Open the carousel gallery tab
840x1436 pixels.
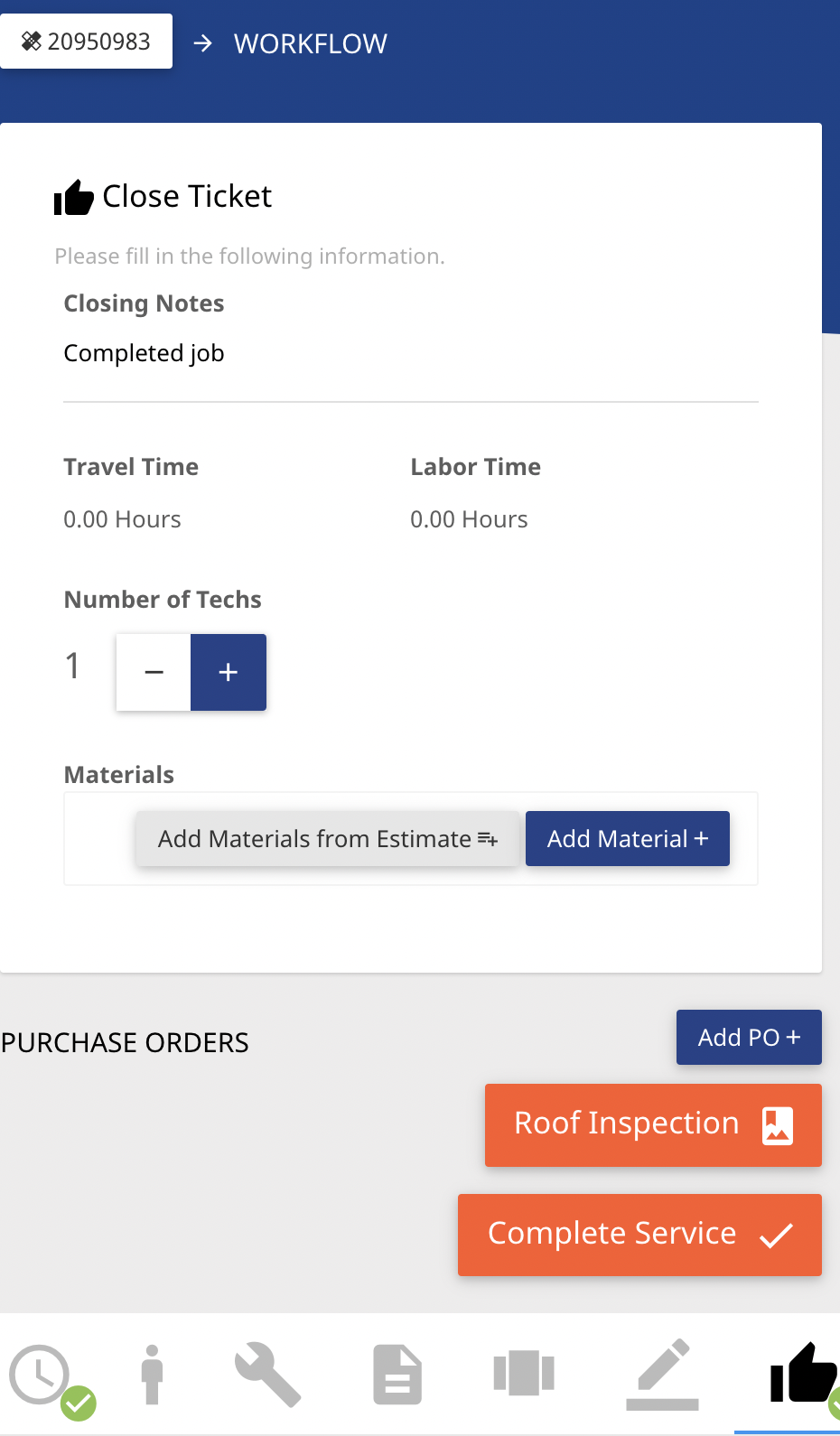tap(524, 1374)
